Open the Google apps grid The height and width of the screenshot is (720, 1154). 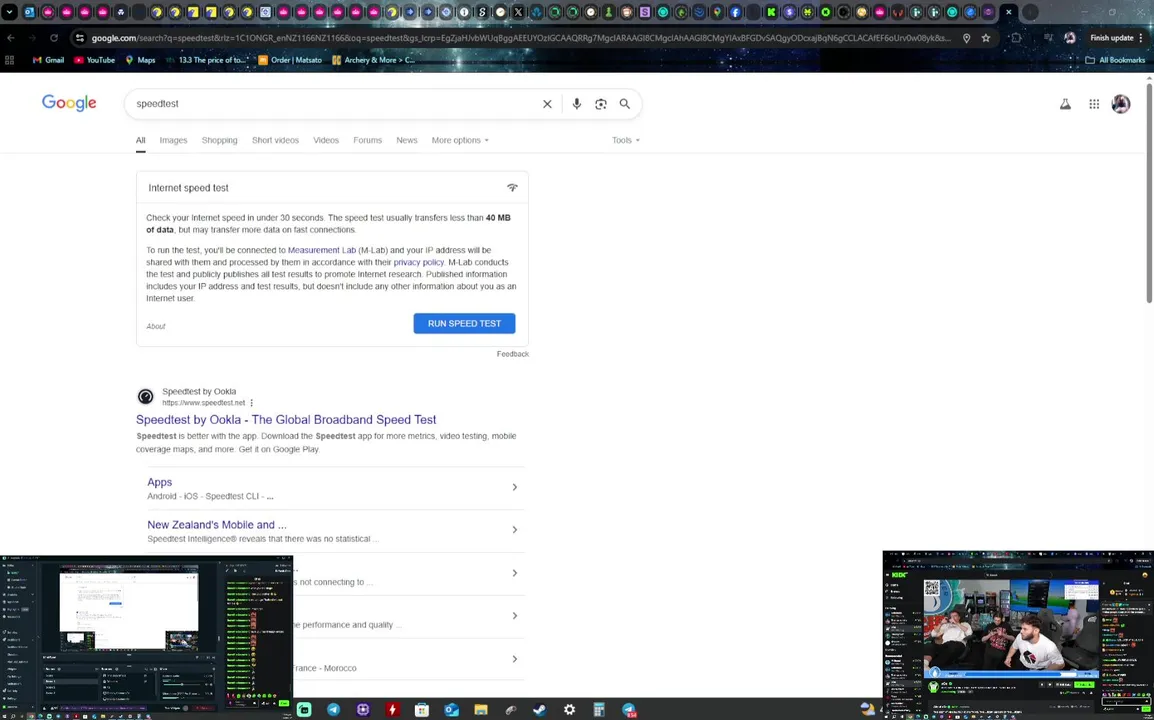1094,105
